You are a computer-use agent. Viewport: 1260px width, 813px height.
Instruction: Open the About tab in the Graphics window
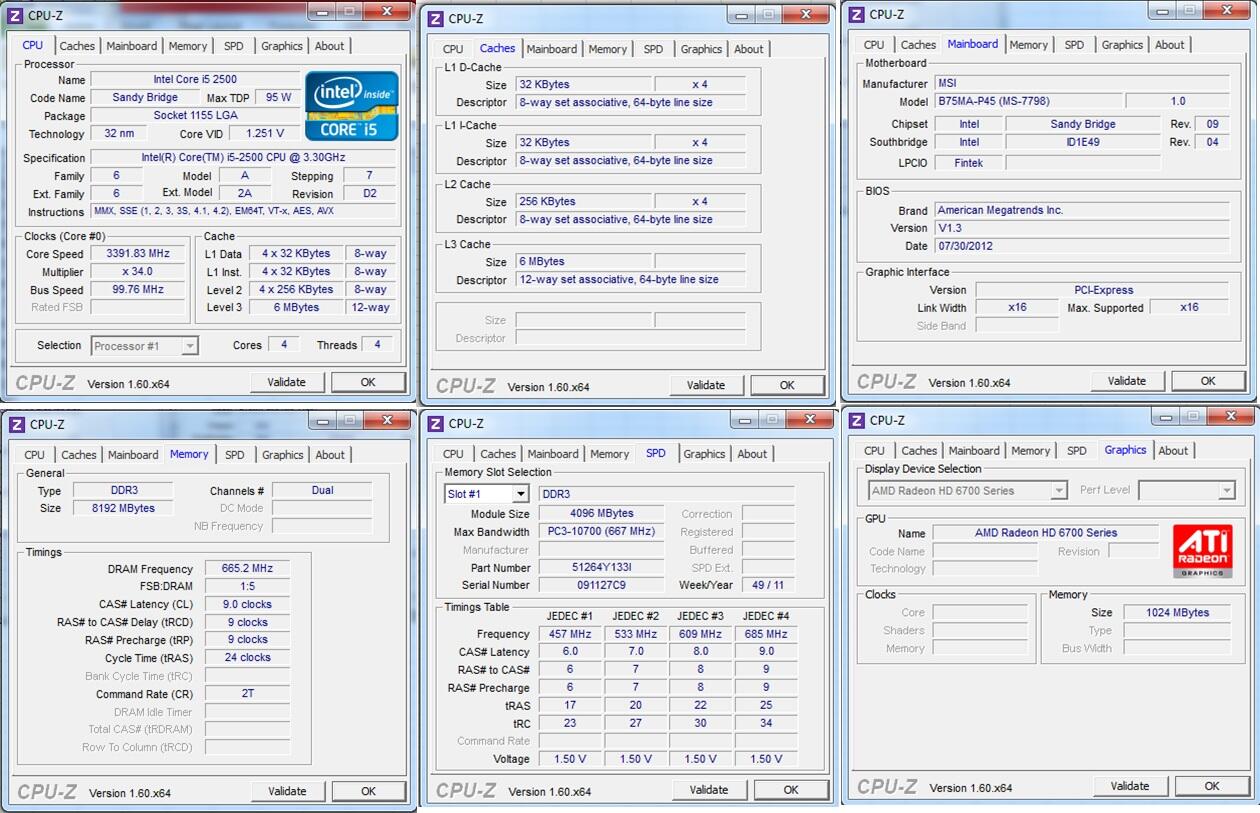pos(1173,451)
